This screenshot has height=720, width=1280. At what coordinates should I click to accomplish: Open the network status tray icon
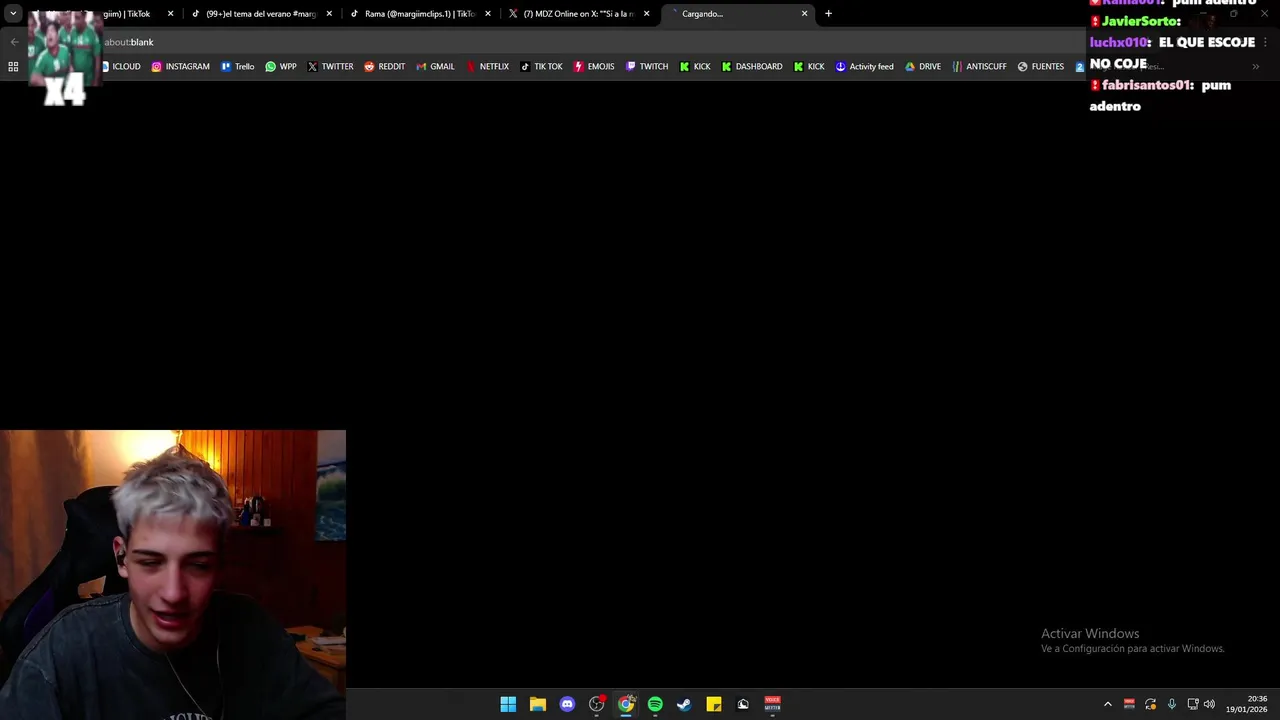pos(1193,704)
